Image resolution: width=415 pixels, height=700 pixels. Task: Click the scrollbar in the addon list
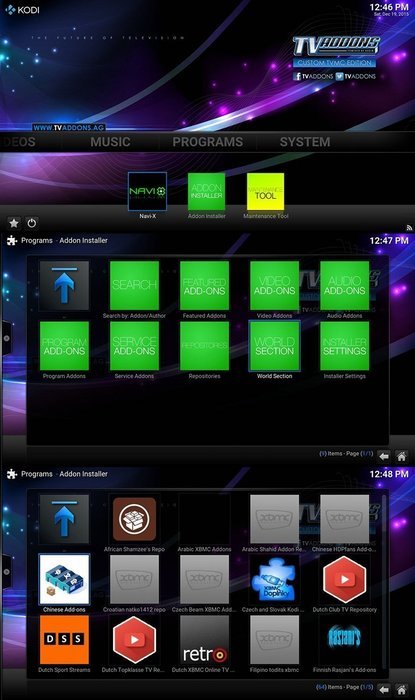(386, 580)
